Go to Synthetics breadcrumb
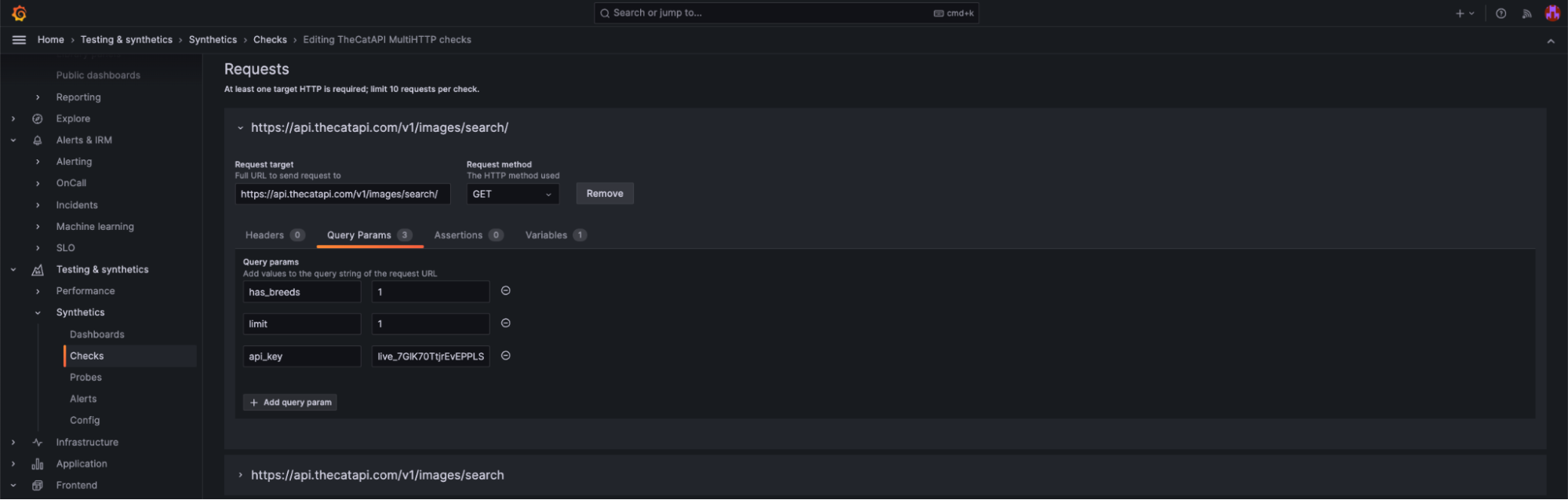Viewport: 1568px width, 500px height. [213, 40]
